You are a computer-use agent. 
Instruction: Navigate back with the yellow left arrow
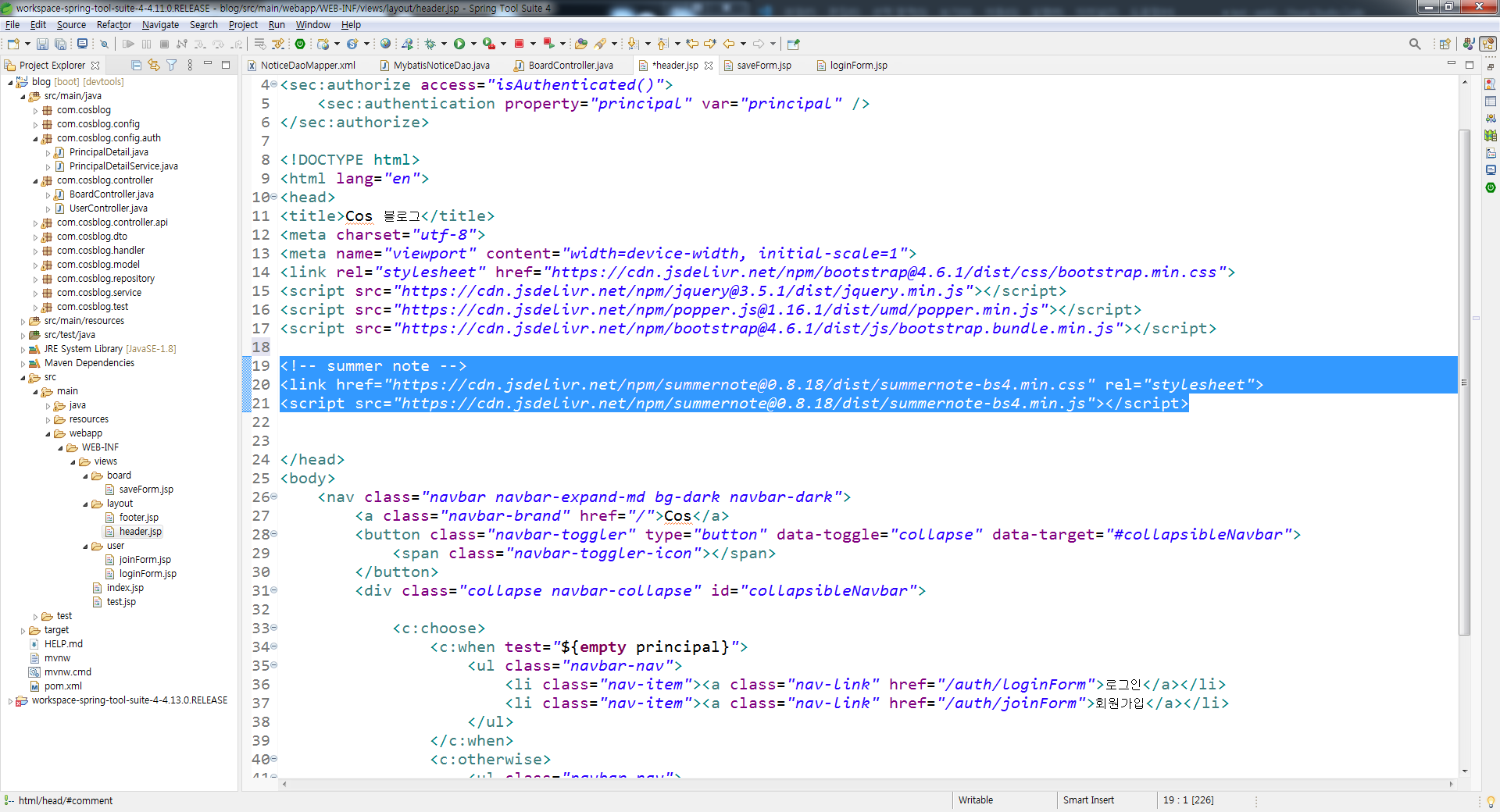(728, 44)
